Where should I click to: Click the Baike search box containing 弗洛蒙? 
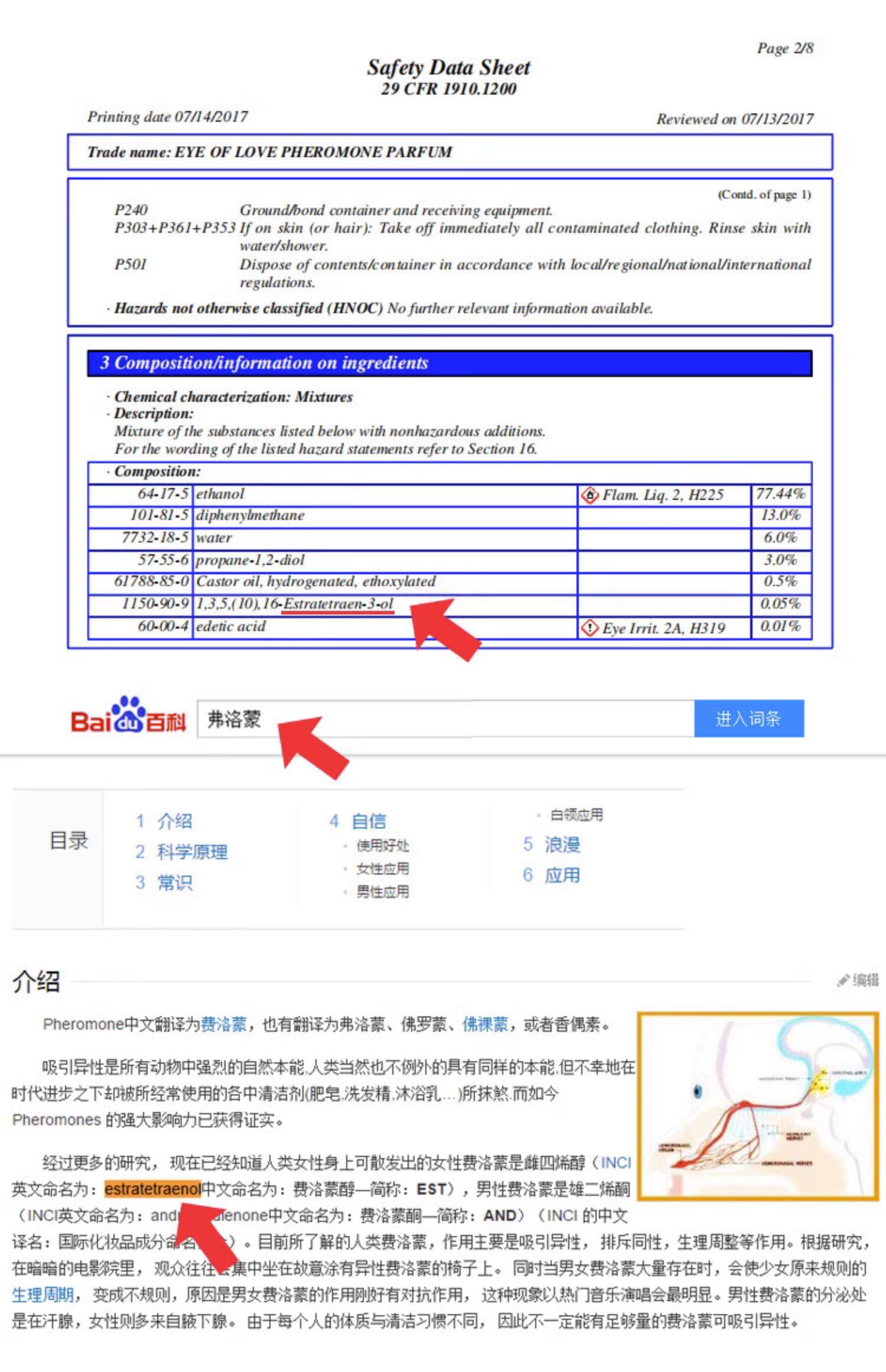tap(446, 719)
